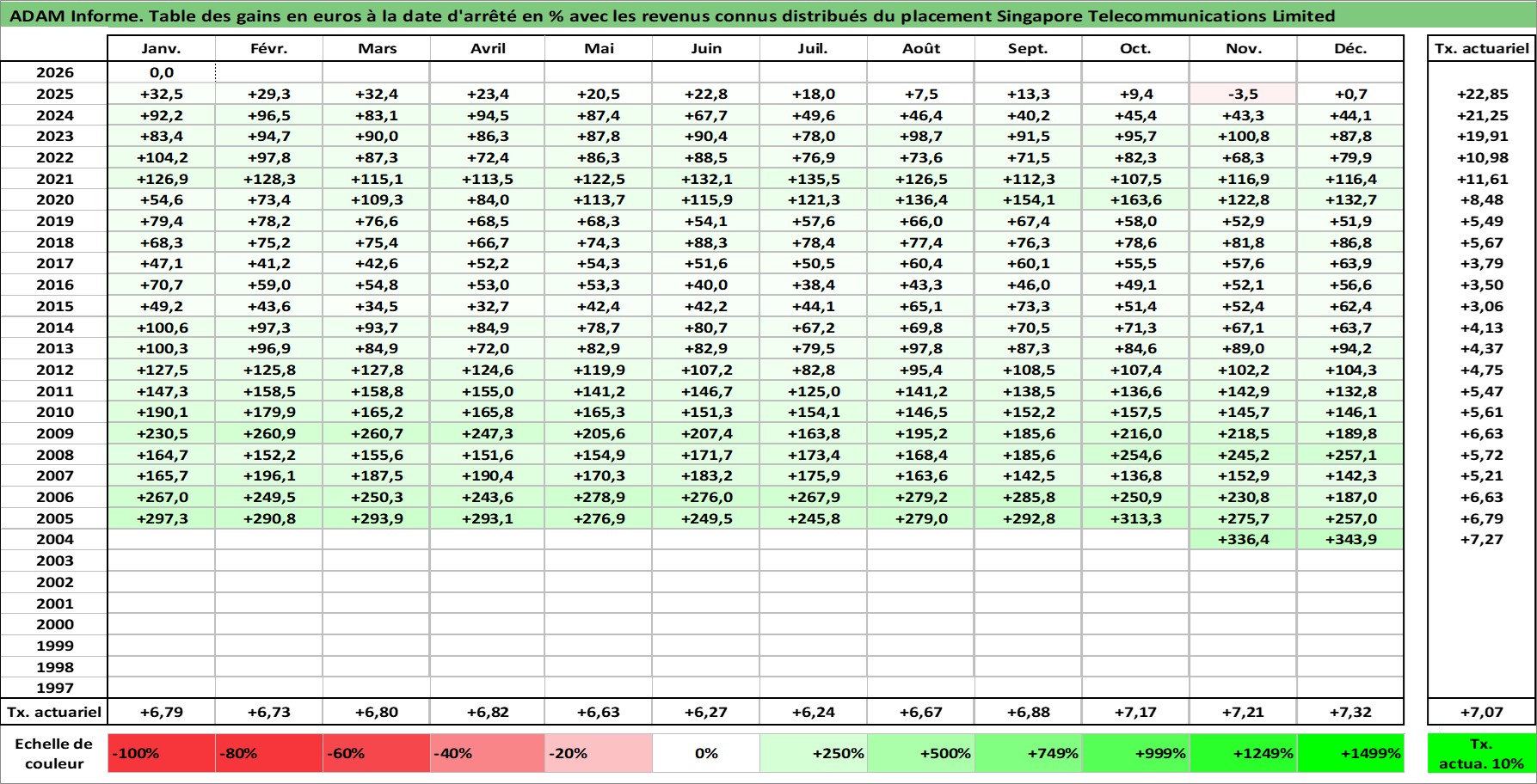Click the +92,2 cell in January 2024

click(162, 115)
